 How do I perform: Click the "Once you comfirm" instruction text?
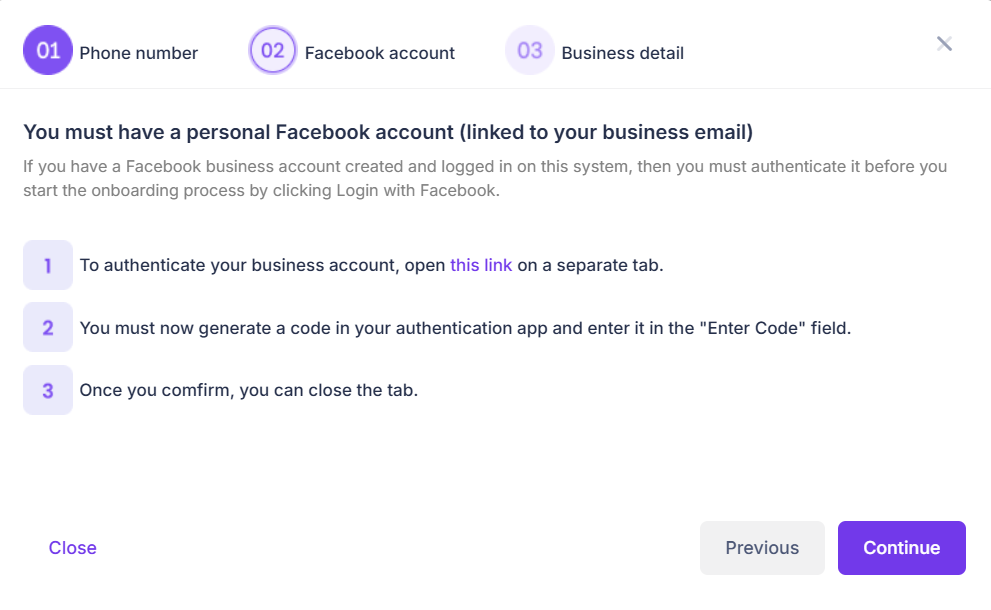point(248,391)
